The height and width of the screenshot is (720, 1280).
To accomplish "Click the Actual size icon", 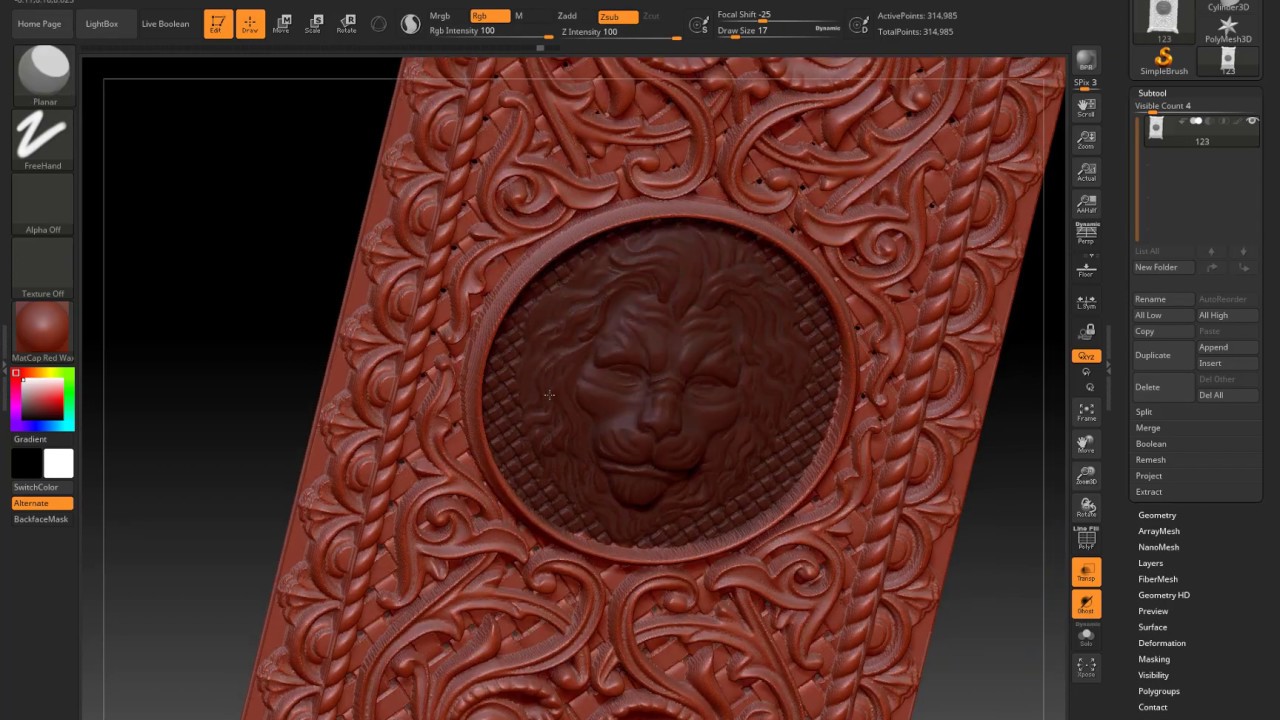I will 1086,171.
